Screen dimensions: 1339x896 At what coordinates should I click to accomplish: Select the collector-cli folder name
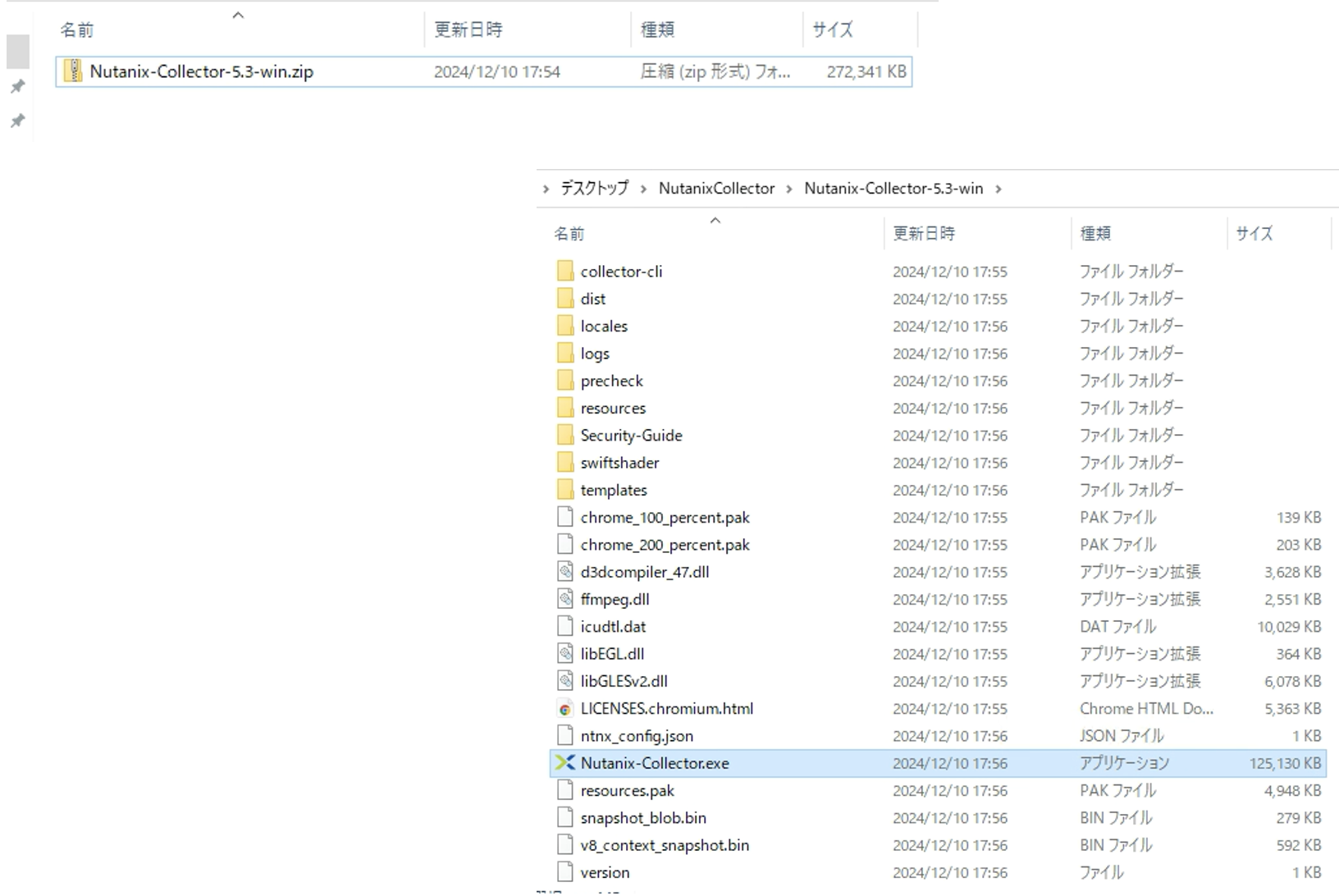coord(621,271)
